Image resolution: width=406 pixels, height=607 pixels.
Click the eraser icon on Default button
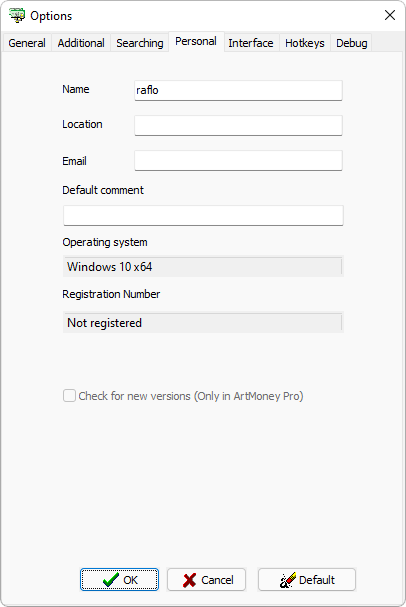[288, 580]
